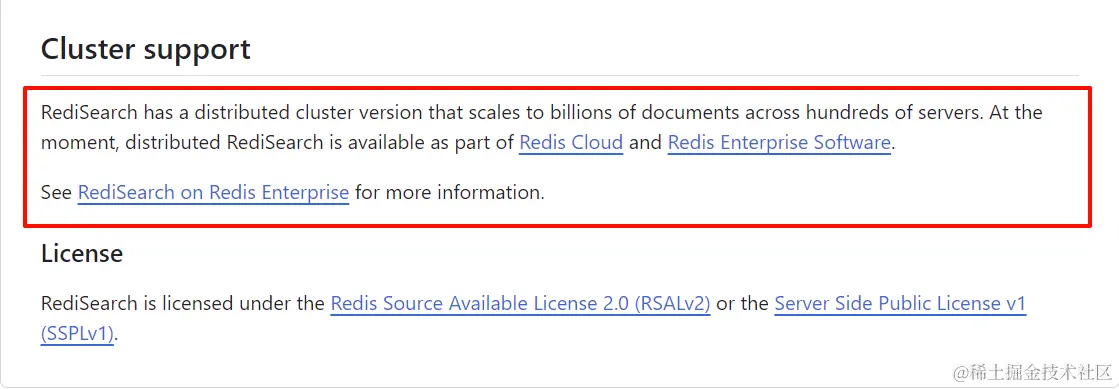Open Redis Source Available License 2.0 link
This screenshot has width=1119, height=389.
point(520,304)
